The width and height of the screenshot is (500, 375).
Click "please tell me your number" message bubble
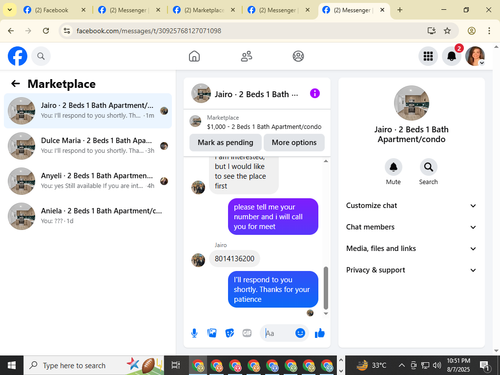(x=273, y=217)
